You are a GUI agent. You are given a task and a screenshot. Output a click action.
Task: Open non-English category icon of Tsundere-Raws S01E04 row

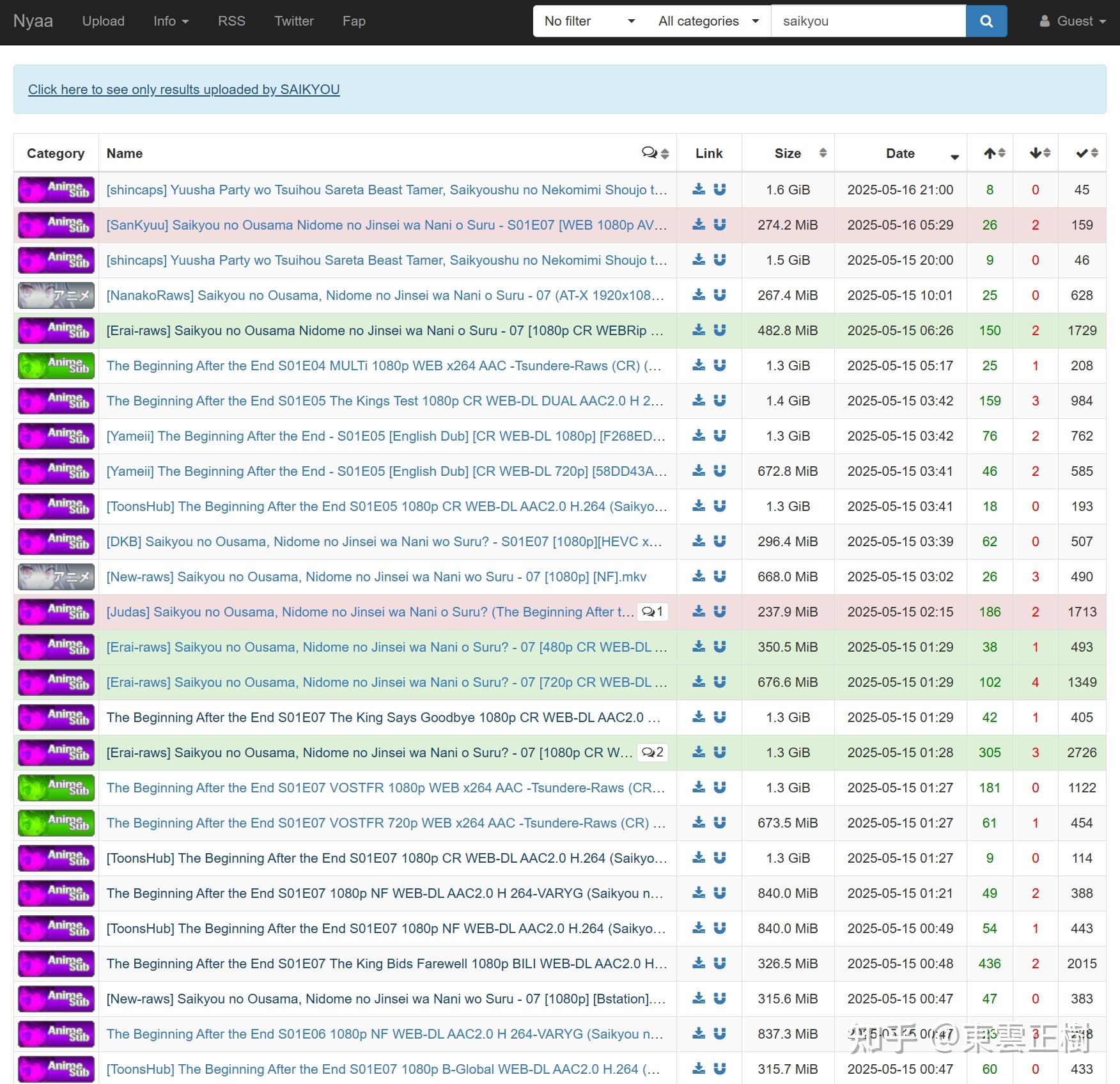pyautogui.click(x=56, y=366)
